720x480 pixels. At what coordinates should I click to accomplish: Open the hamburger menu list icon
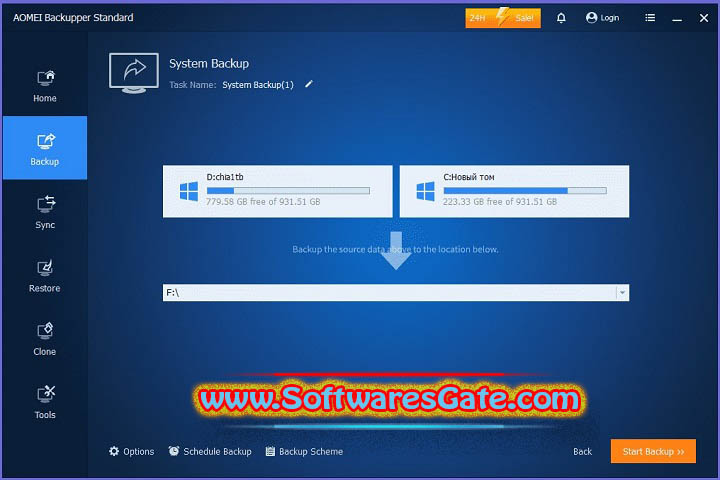click(x=650, y=18)
